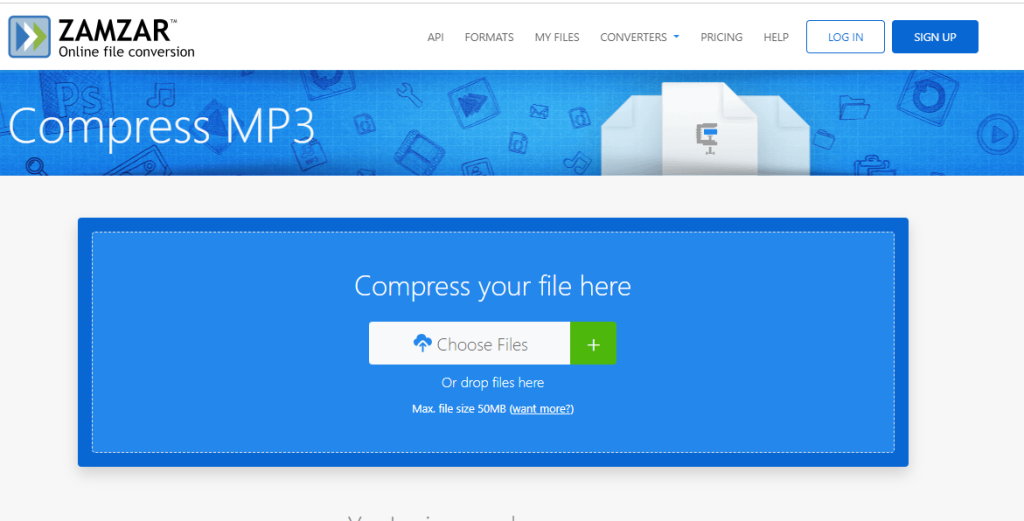Go to the API page

point(435,37)
